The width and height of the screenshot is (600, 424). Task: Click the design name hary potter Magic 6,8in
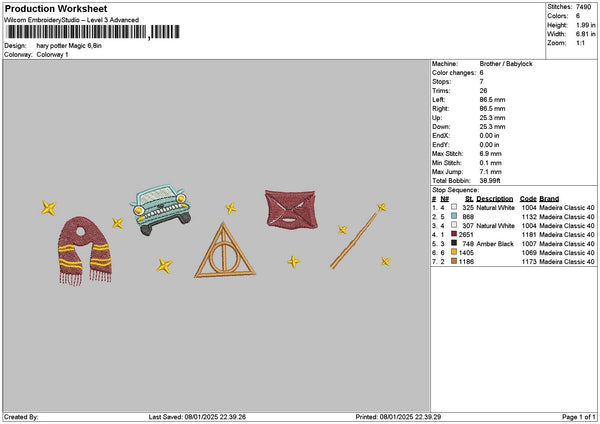(69, 46)
